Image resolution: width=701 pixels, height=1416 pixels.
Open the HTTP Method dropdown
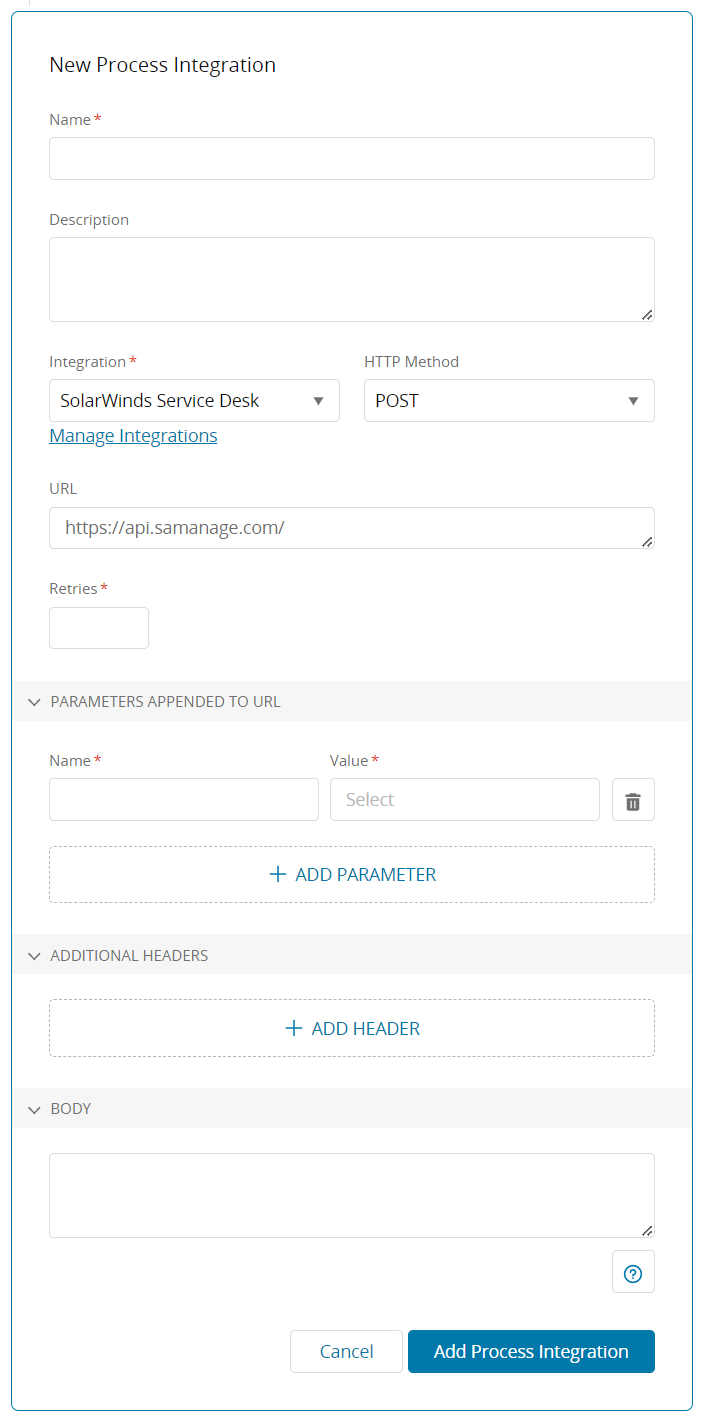508,401
